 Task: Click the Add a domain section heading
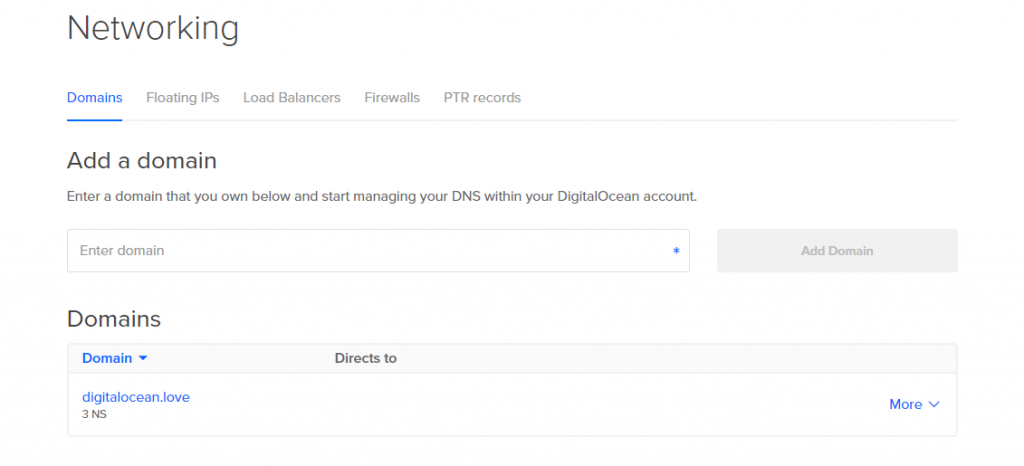pos(141,160)
